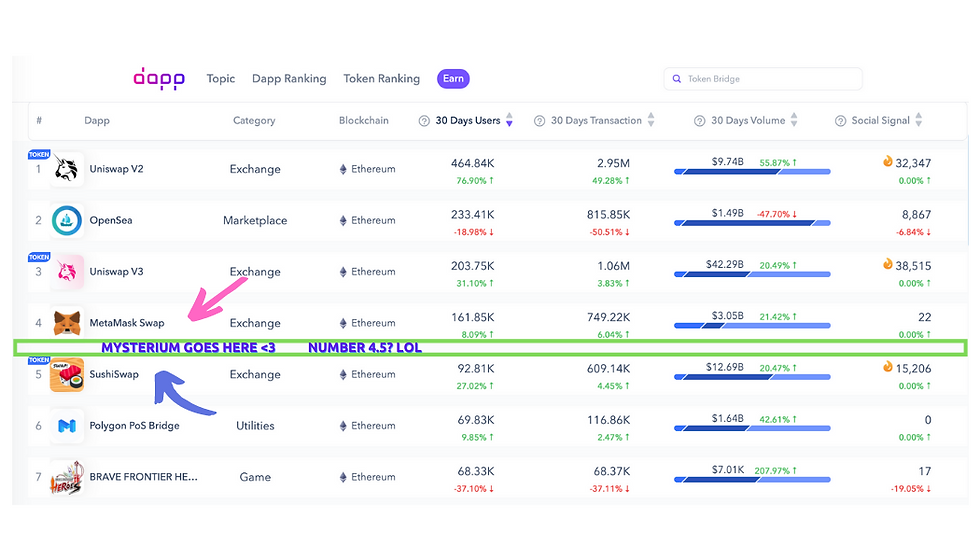Image resolution: width=980 pixels, height=560 pixels.
Task: Open the Polygon PoS Bridge link
Action: (x=134, y=426)
